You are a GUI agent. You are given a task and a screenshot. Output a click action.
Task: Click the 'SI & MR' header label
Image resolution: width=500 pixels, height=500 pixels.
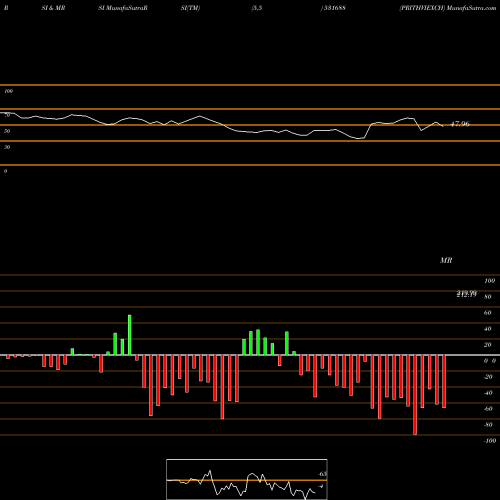53,8
